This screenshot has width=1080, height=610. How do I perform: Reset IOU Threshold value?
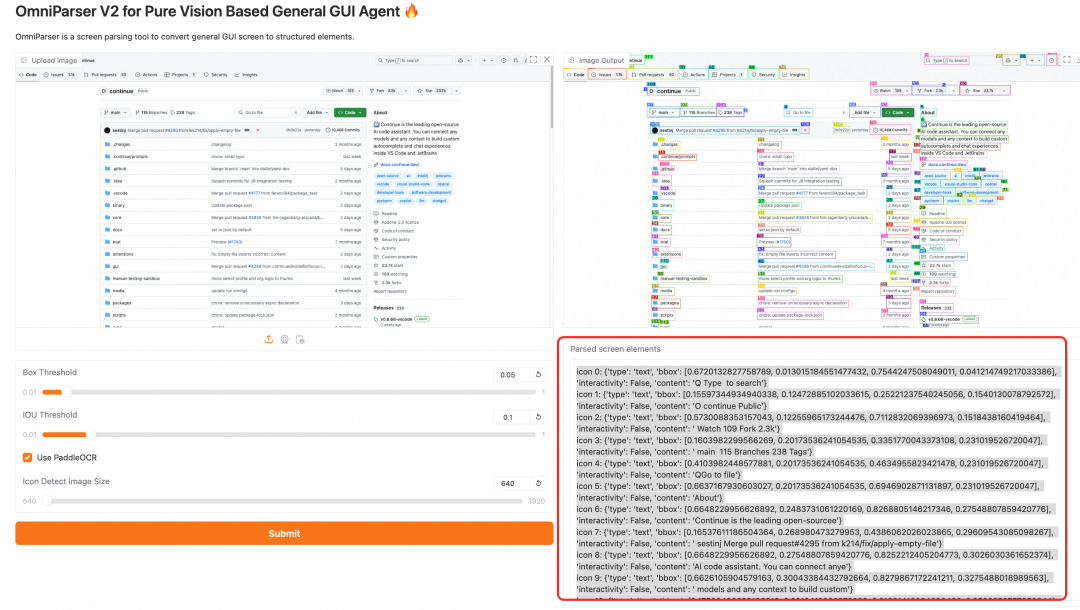tap(539, 417)
